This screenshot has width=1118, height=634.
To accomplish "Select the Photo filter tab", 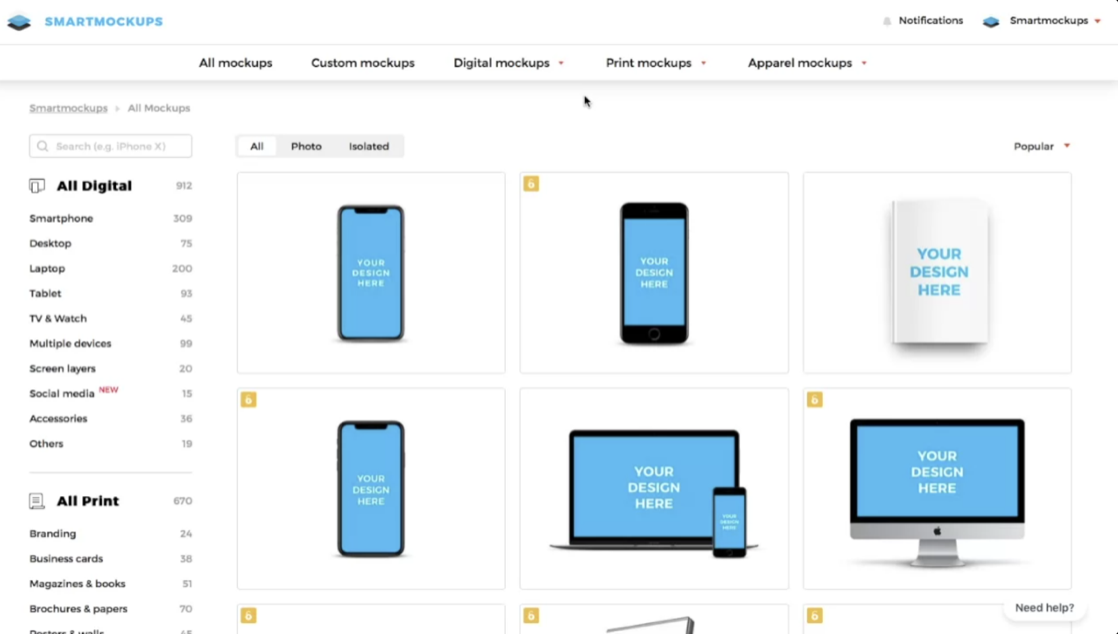I will coord(306,146).
